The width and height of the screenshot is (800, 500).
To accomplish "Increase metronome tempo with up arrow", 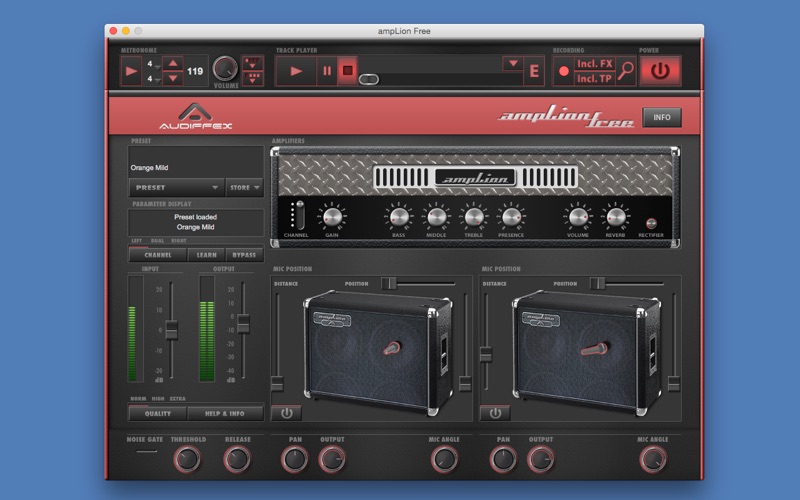I will pos(172,64).
